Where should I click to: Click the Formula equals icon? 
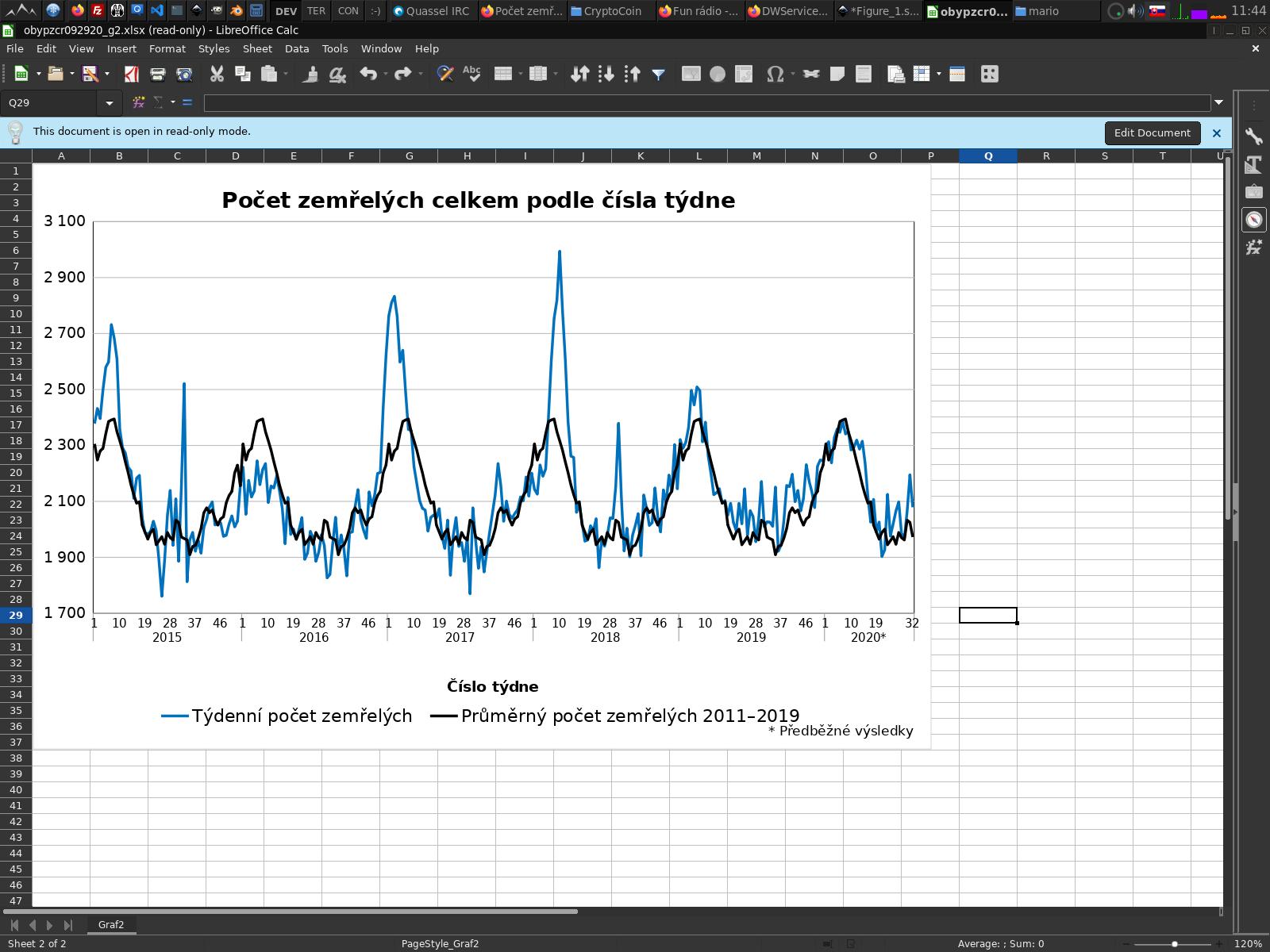tap(187, 102)
